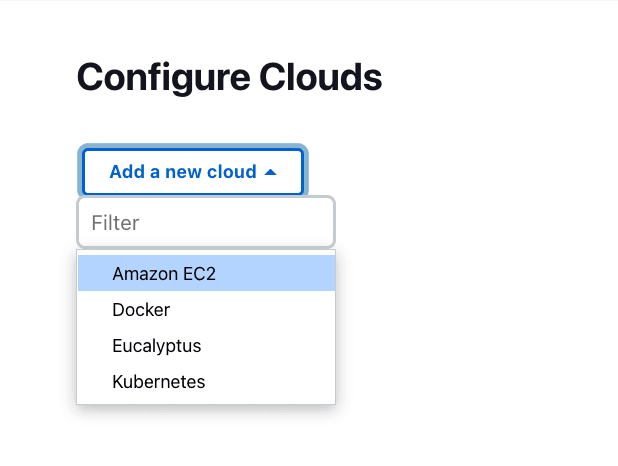Collapse the Add a new cloud dropdown

193,172
